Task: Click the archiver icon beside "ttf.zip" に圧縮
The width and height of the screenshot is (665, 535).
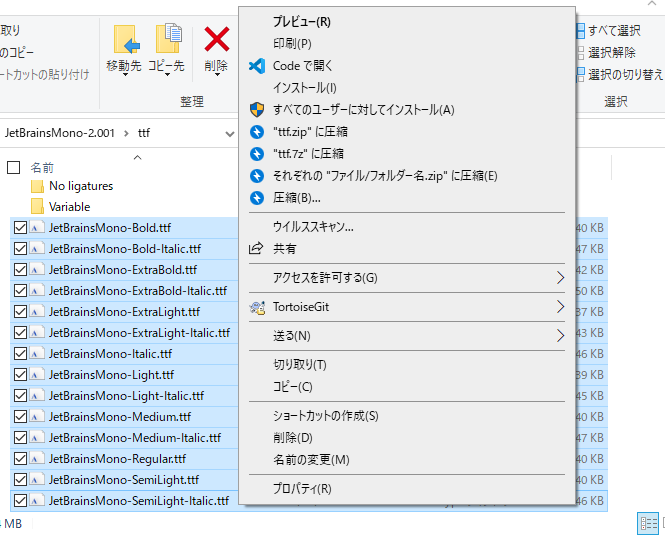Action: (257, 132)
